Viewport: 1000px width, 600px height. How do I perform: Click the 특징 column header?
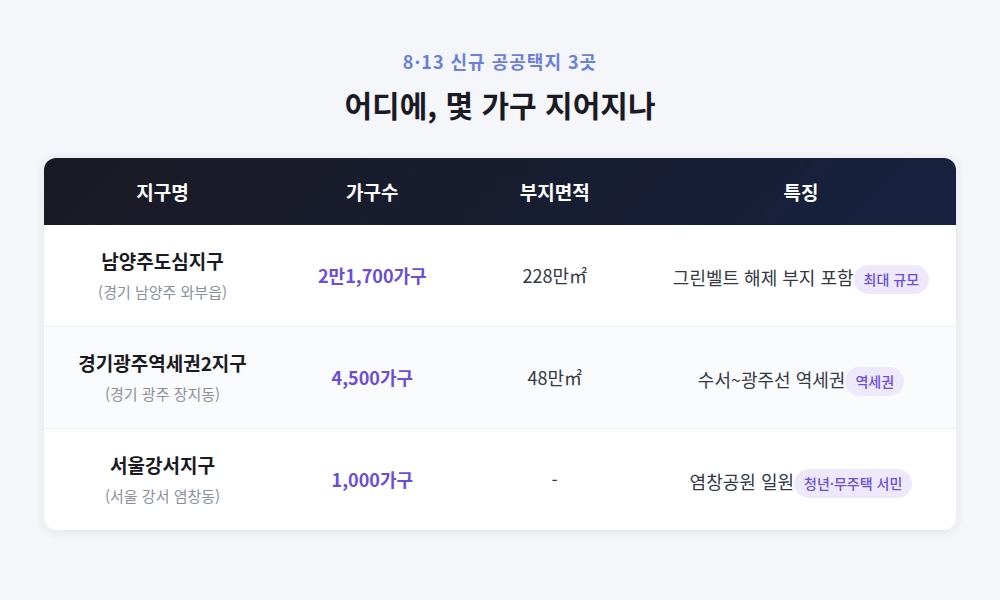click(800, 192)
